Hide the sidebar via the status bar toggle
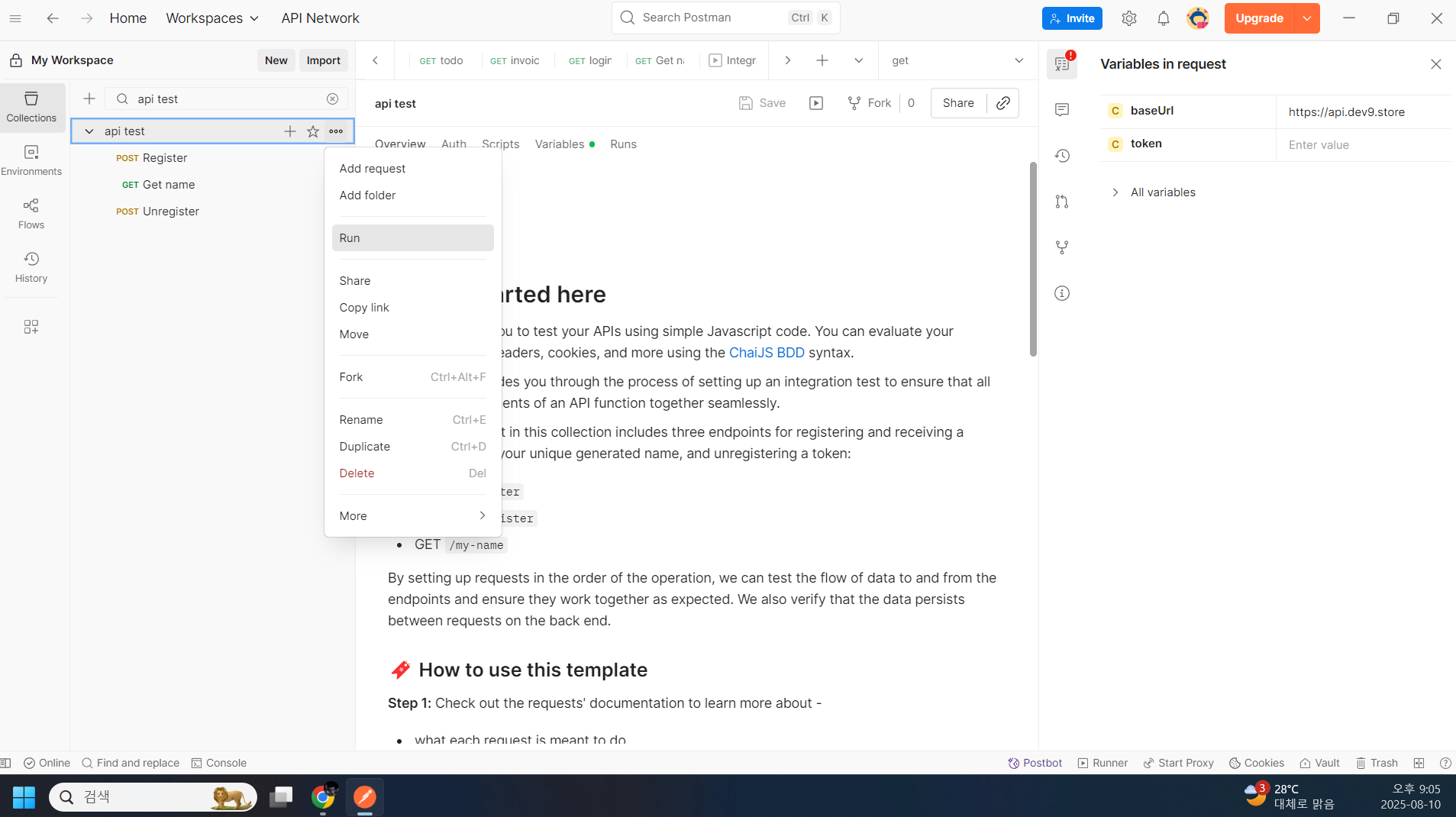1456x817 pixels. pos(6,763)
